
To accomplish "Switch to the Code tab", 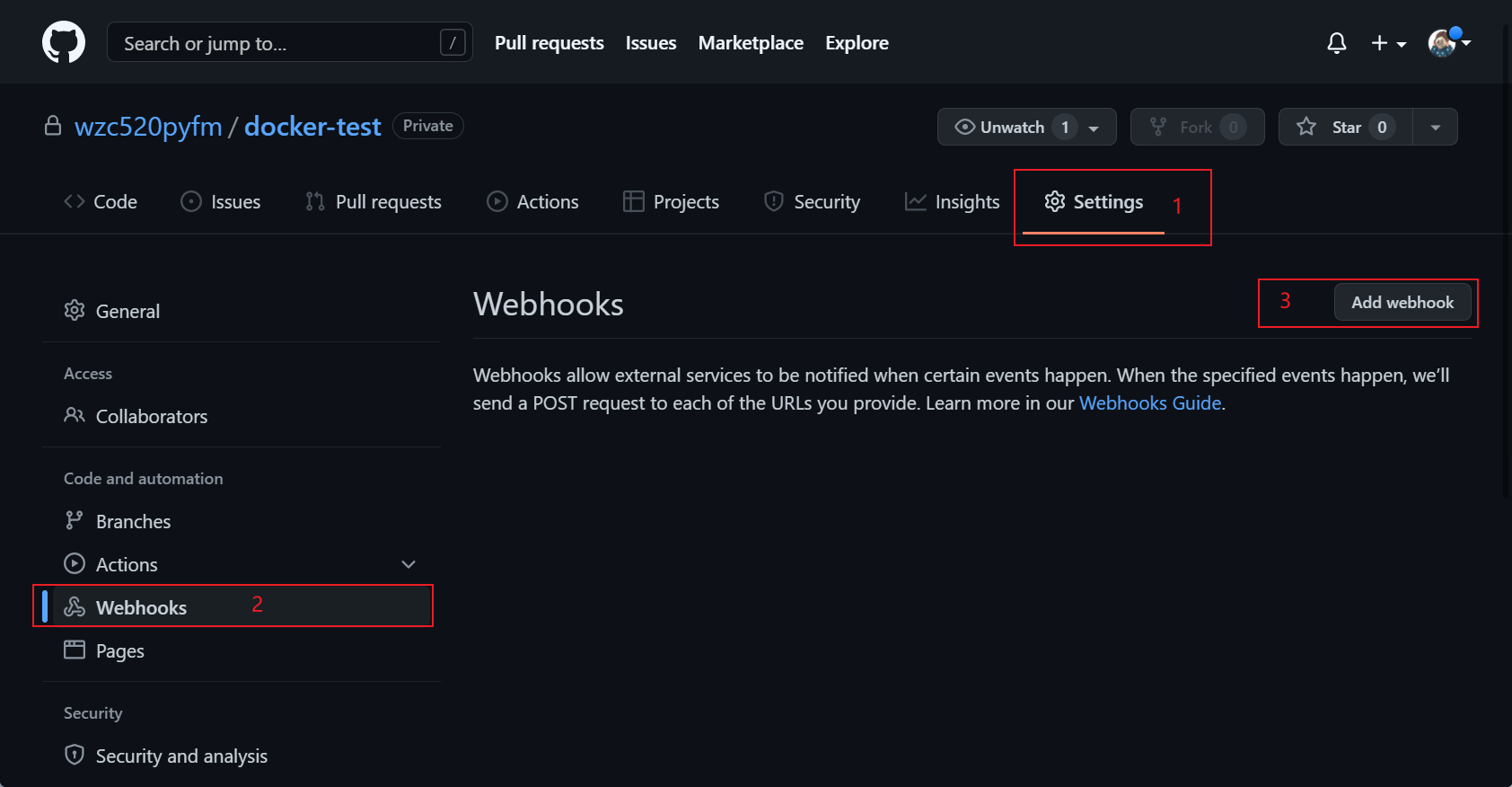I will (x=101, y=202).
